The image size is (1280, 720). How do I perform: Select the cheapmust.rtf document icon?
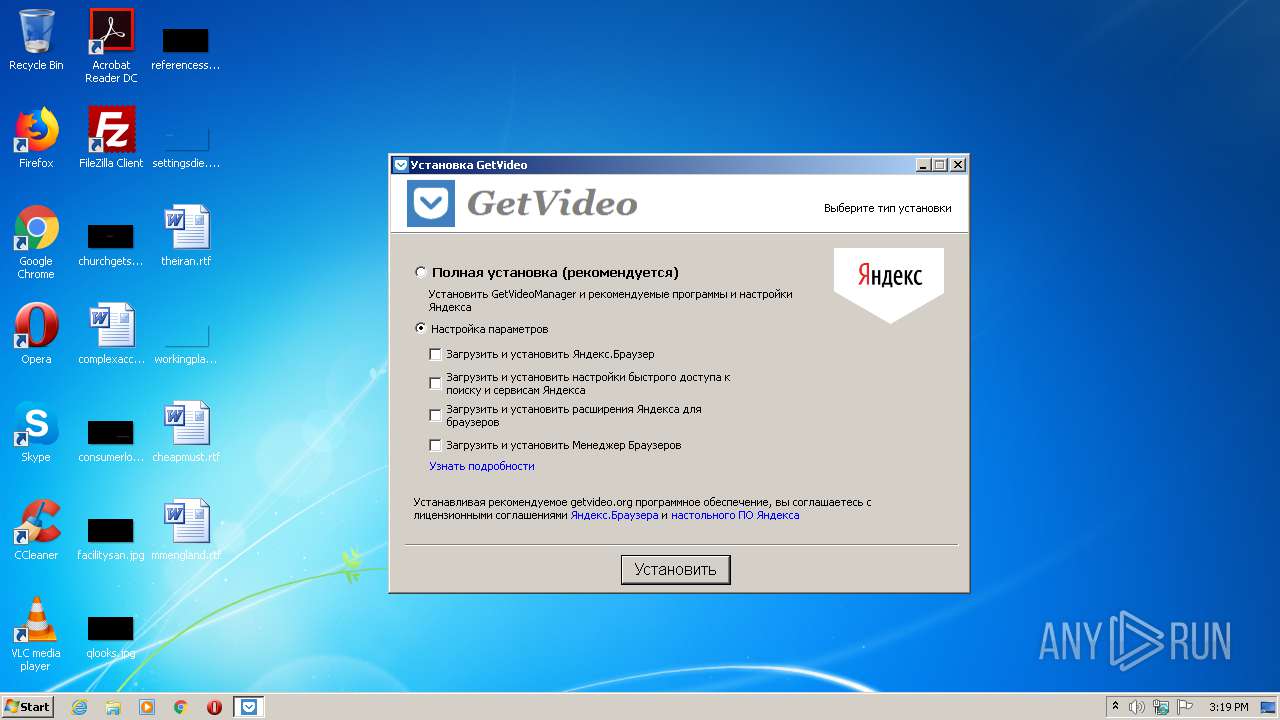click(186, 432)
